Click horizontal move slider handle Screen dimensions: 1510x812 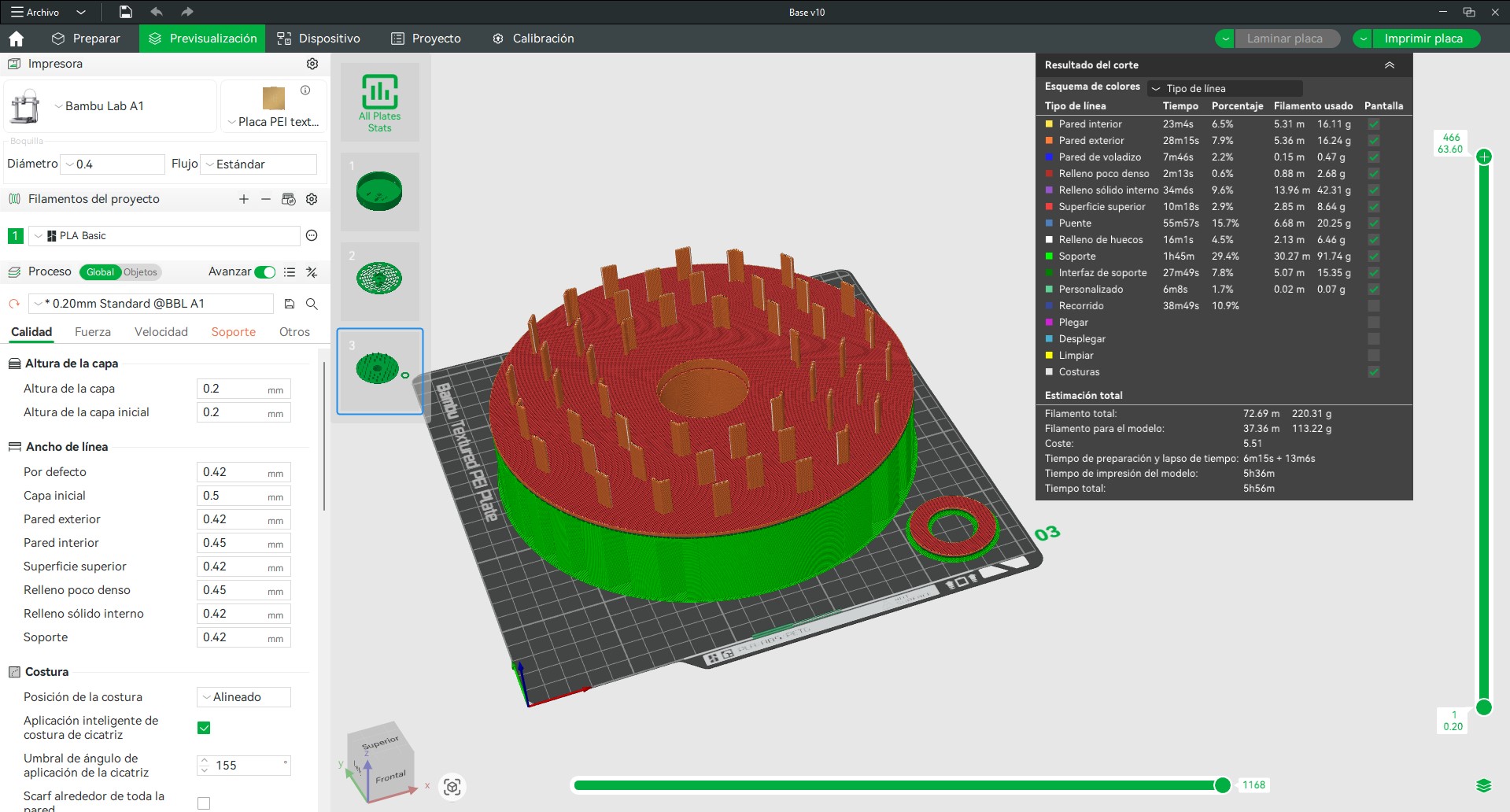[1222, 785]
